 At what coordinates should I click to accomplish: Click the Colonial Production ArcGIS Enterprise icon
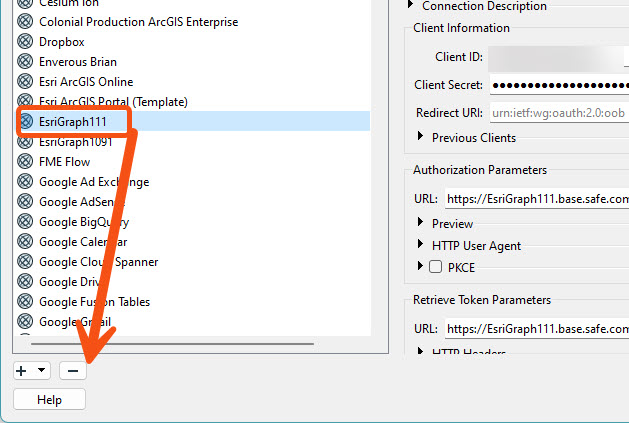tap(25, 21)
